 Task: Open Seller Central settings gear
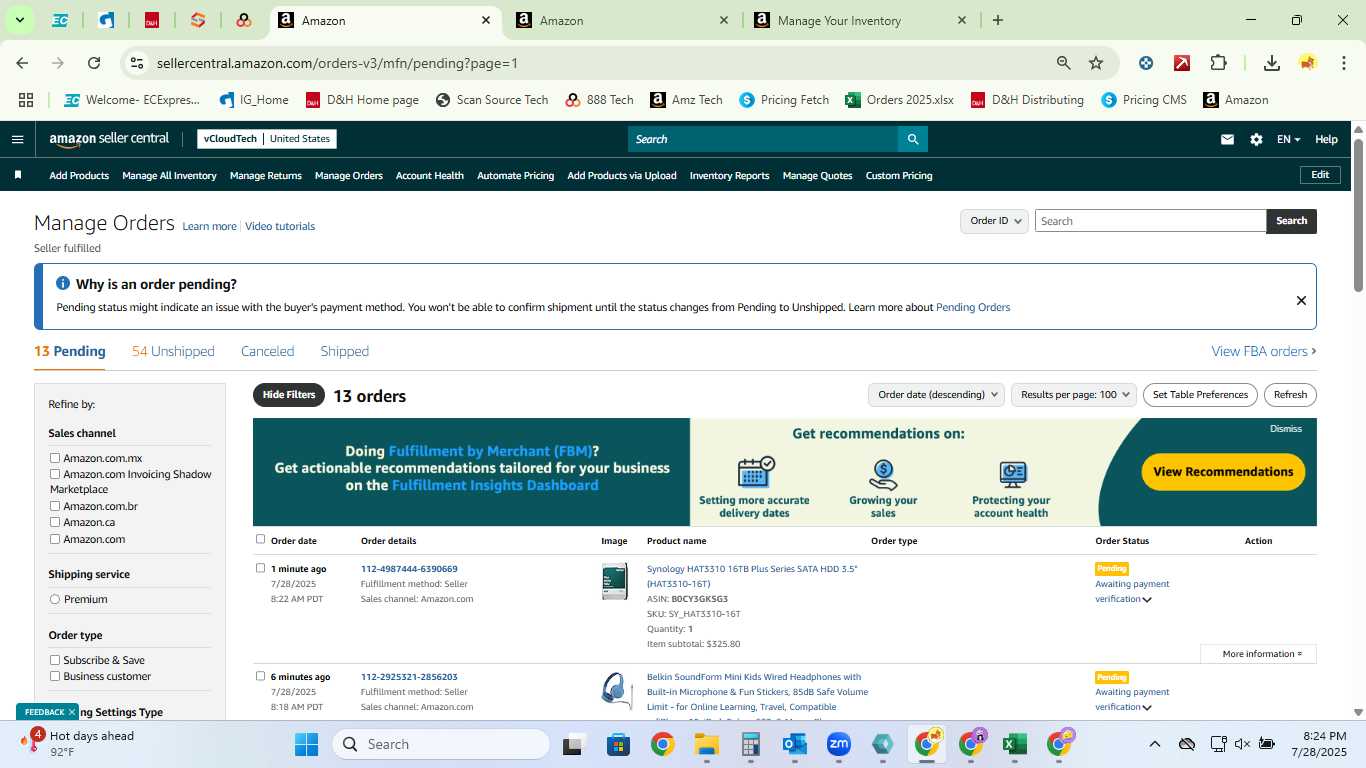click(1256, 139)
